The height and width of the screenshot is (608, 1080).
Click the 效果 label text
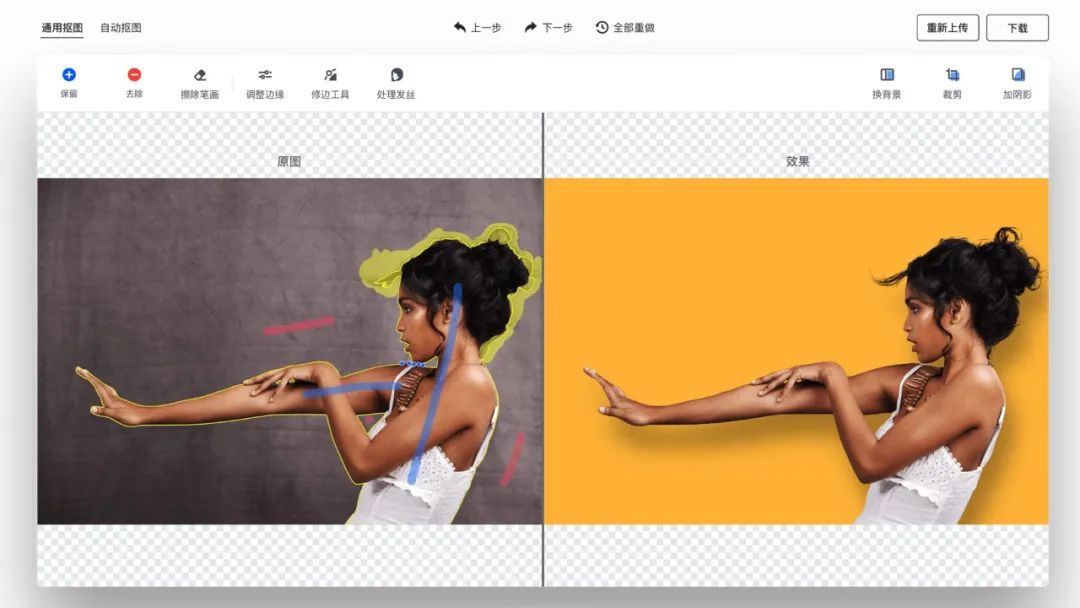(798, 161)
